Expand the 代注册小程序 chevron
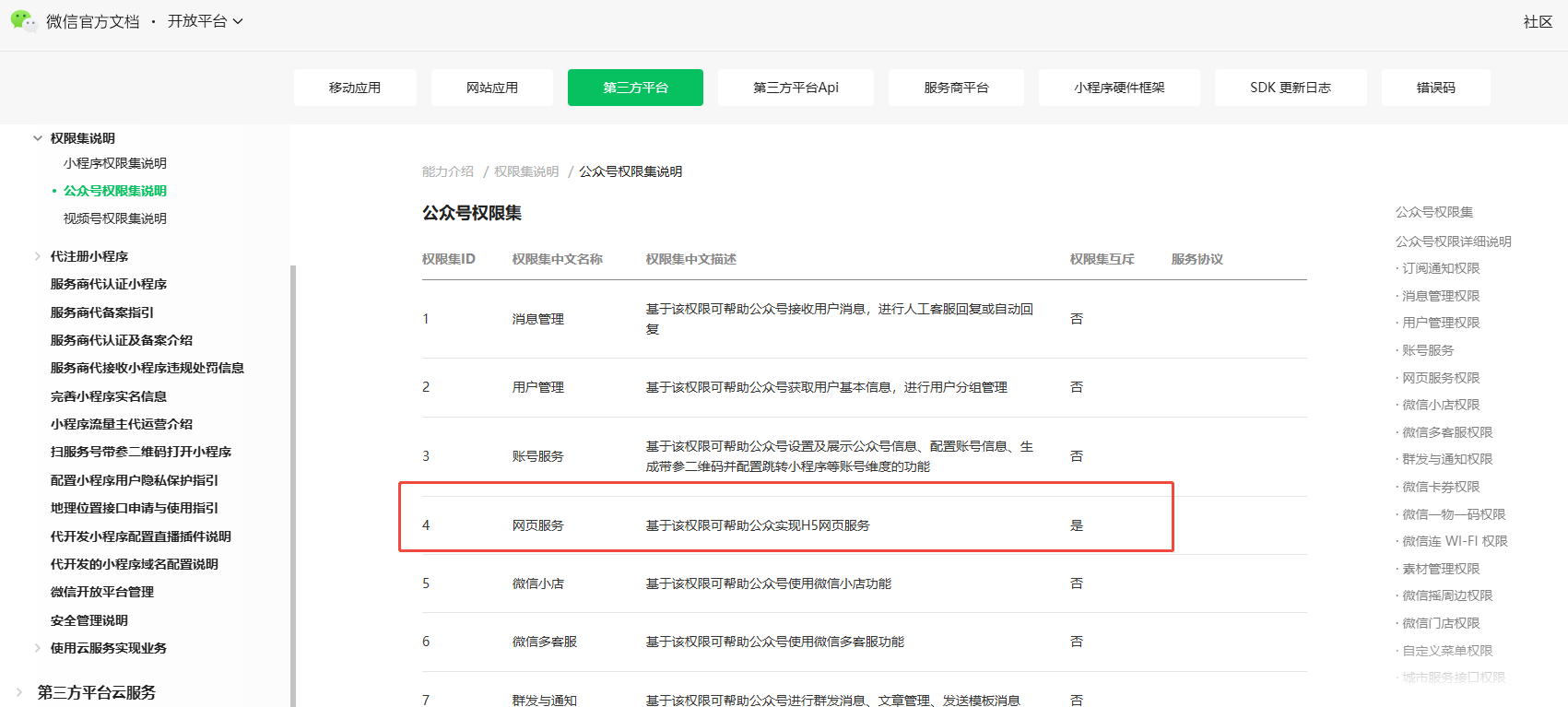The image size is (1568, 707). (x=38, y=256)
